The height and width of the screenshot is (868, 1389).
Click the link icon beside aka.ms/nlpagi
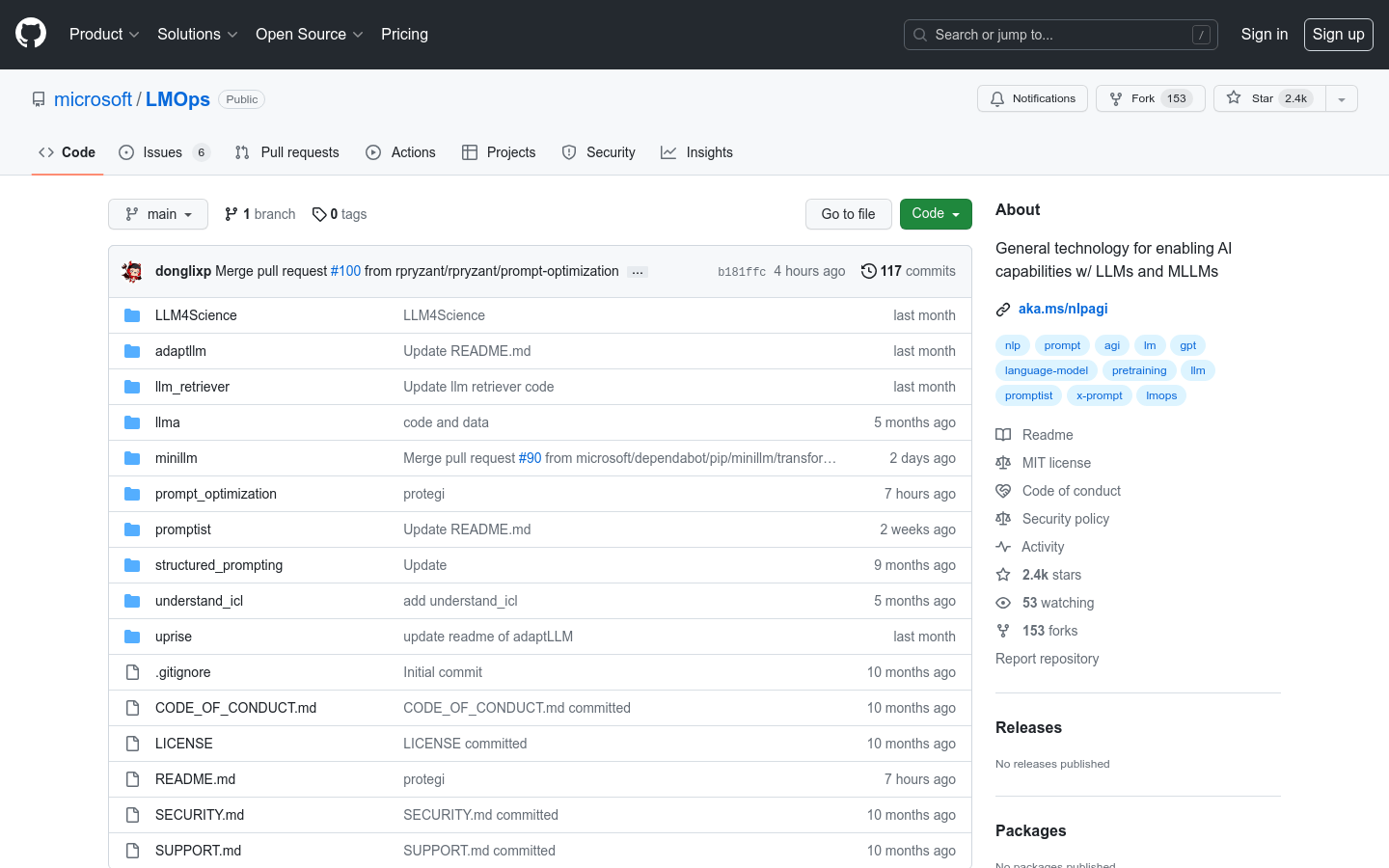coord(1003,310)
